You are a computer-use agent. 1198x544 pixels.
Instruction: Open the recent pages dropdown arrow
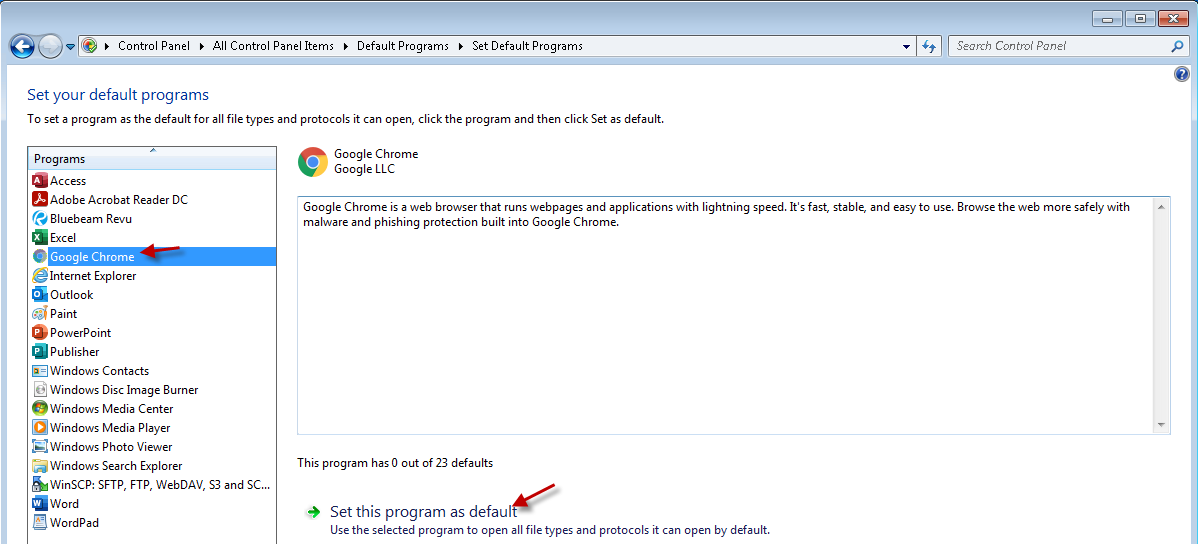click(70, 47)
